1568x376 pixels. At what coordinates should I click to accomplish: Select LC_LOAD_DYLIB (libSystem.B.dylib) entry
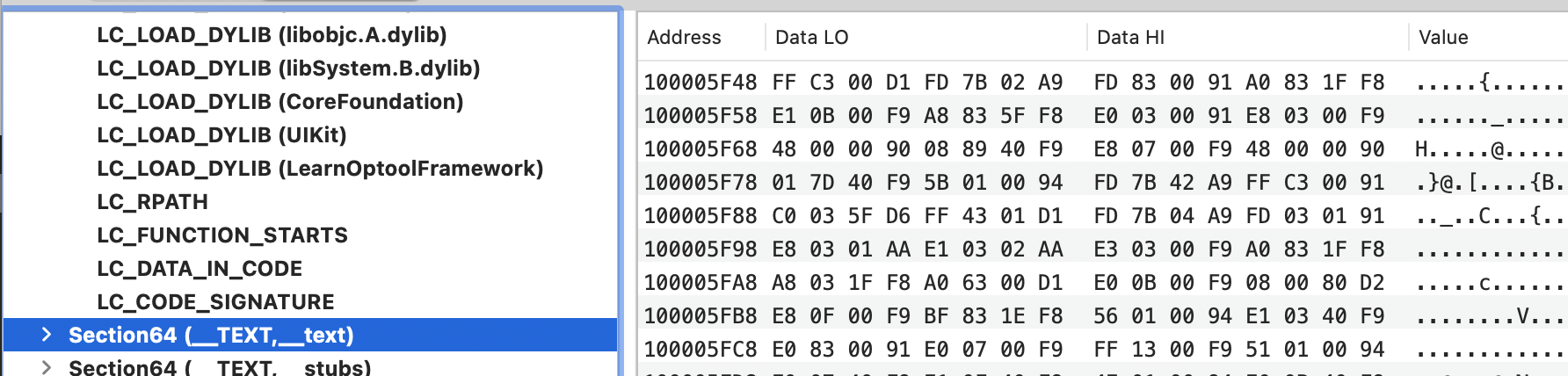tap(288, 69)
